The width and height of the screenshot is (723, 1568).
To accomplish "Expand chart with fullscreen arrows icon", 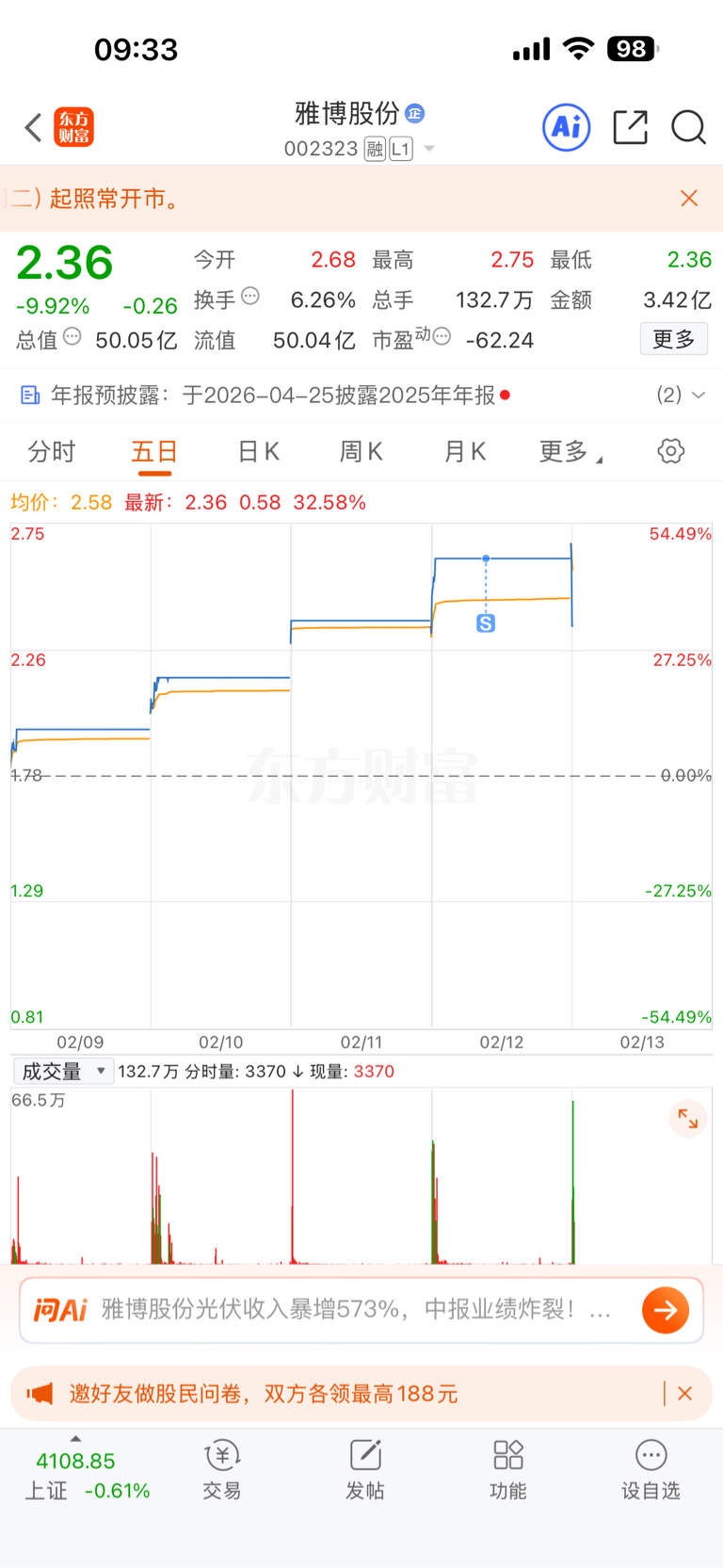I will point(688,1119).
